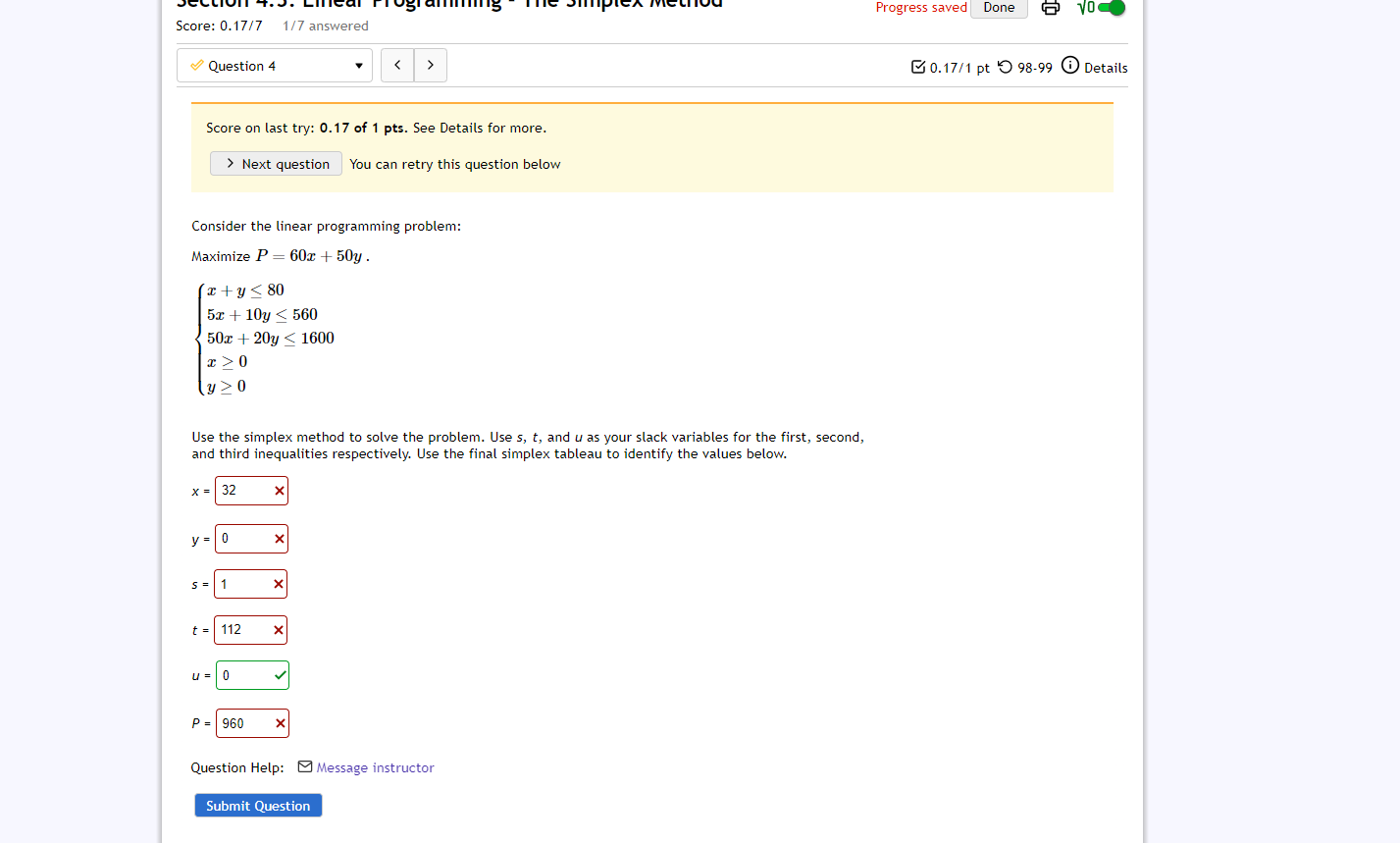
Task: Click the right chevron to advance a question
Action: (x=430, y=65)
